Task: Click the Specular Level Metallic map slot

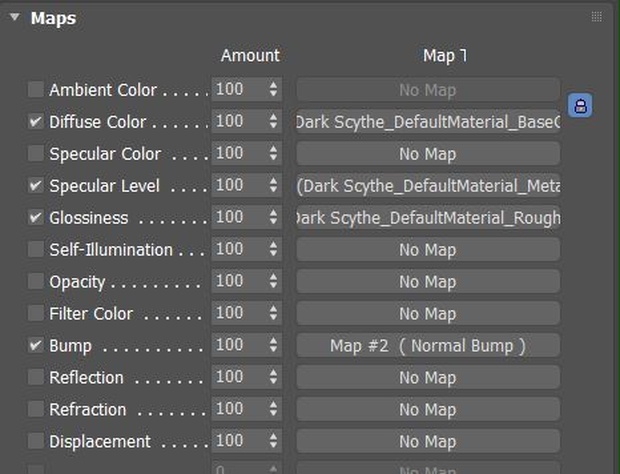Action: point(428,185)
